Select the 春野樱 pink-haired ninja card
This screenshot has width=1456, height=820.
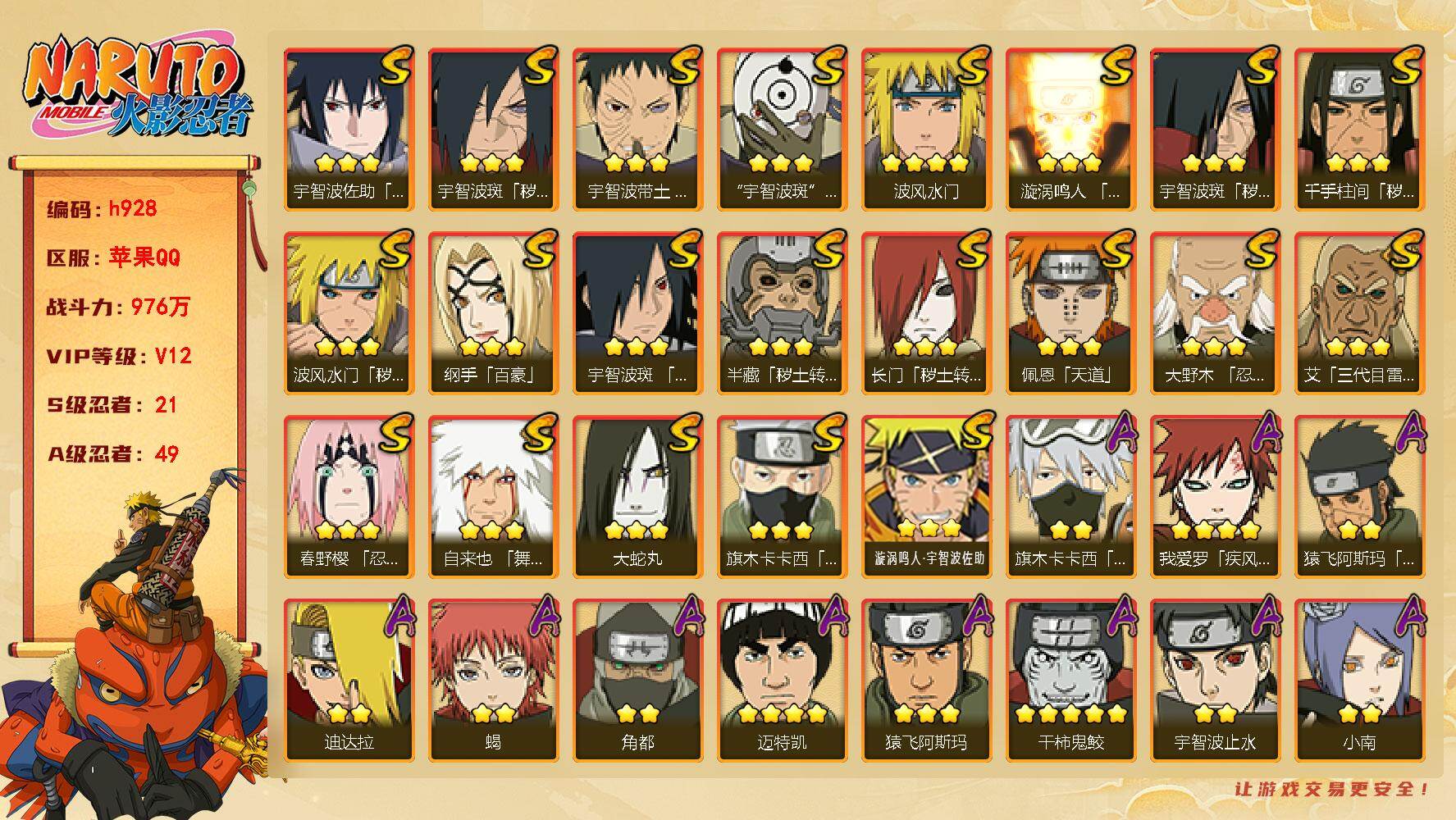(x=349, y=496)
